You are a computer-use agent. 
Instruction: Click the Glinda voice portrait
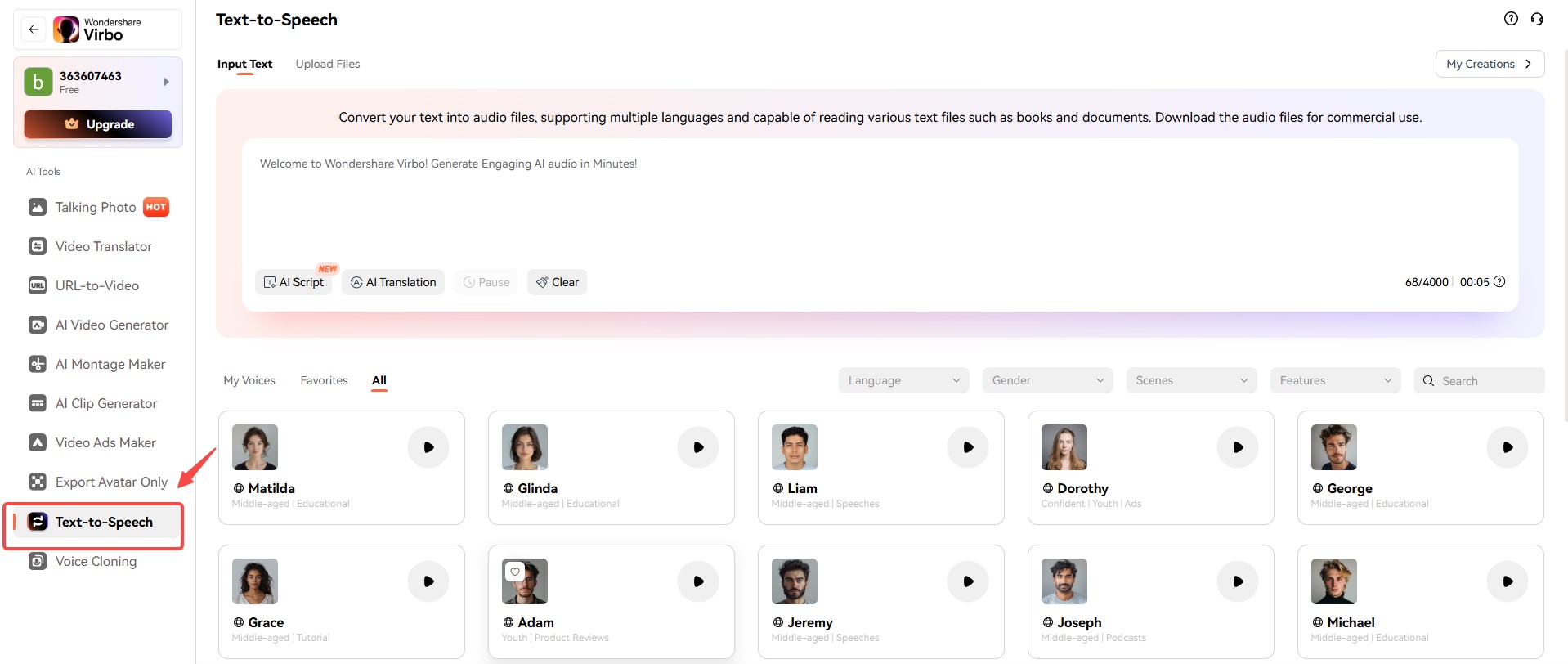[525, 447]
